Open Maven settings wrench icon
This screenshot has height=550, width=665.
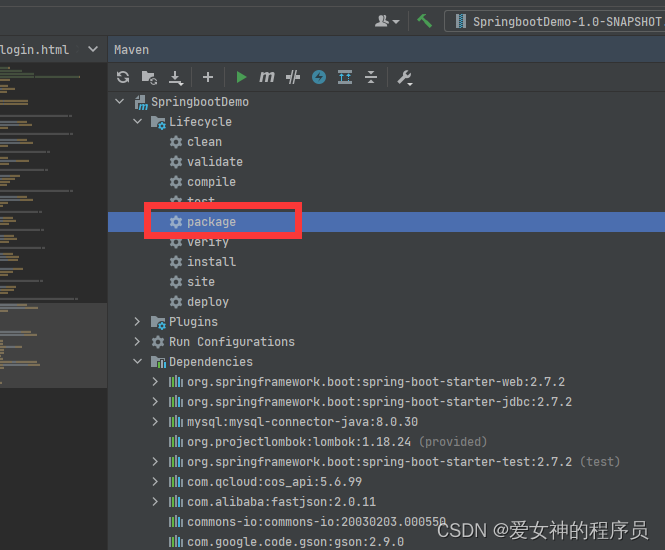[x=404, y=78]
